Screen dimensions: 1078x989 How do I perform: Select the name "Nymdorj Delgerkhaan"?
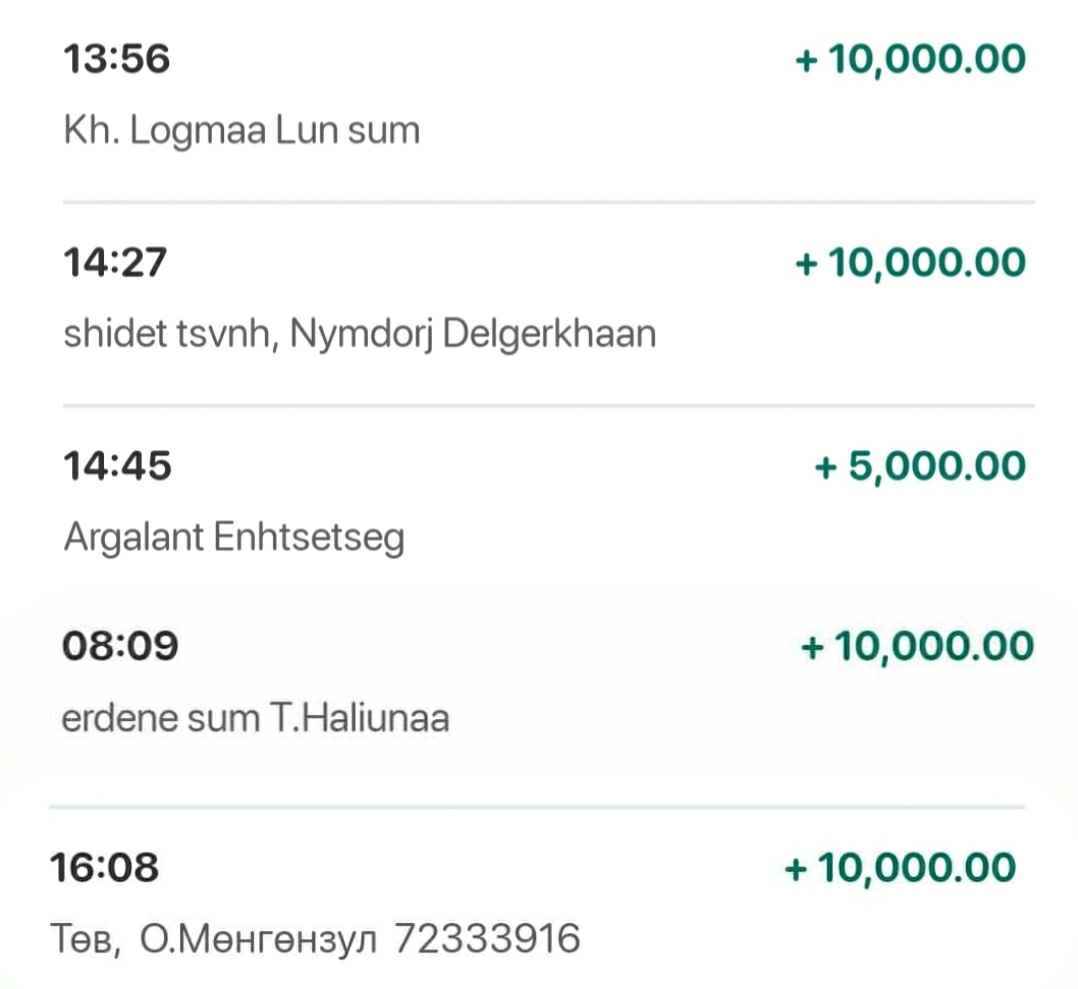point(474,333)
